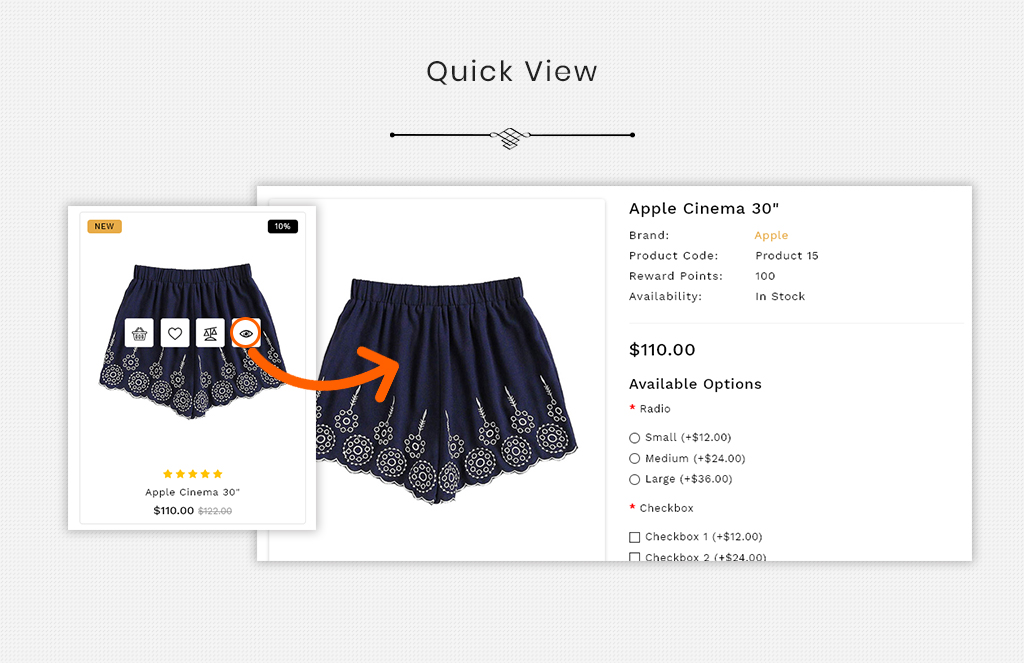This screenshot has height=663, width=1024.
Task: Check Checkbox 1 (+$12.00)
Action: [x=634, y=537]
